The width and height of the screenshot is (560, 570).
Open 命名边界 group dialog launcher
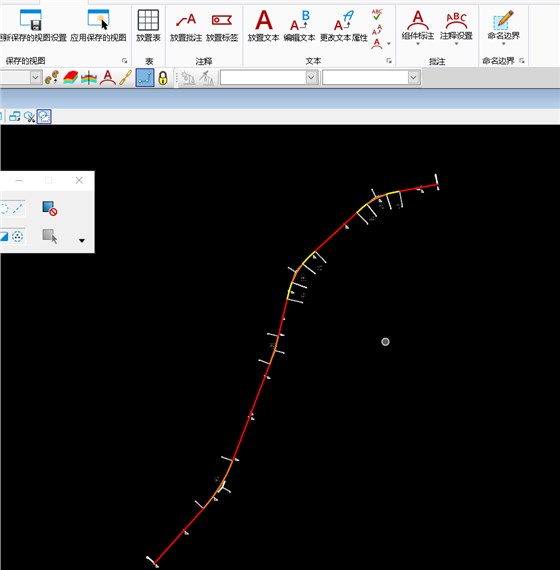click(522, 61)
